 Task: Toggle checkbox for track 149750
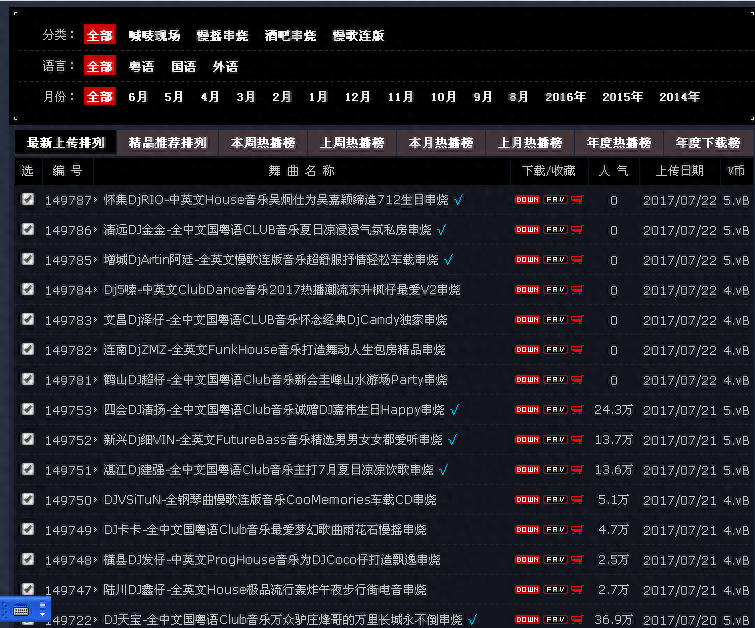[28, 498]
